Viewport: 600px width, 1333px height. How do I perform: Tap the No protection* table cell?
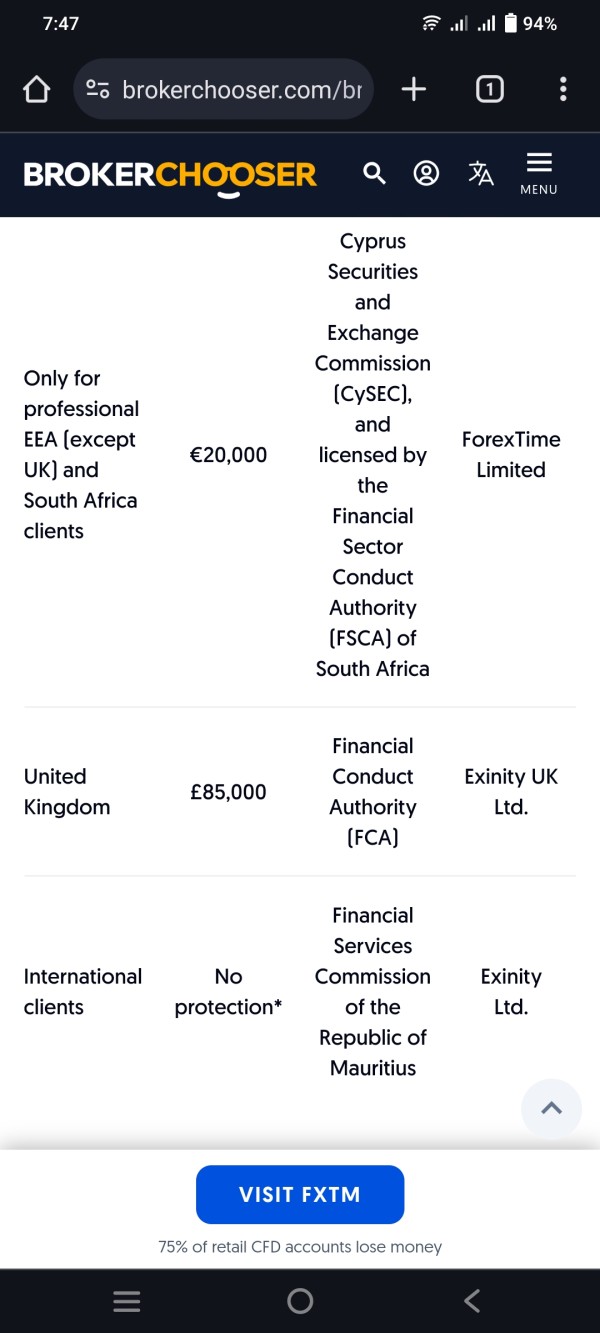[x=229, y=992]
